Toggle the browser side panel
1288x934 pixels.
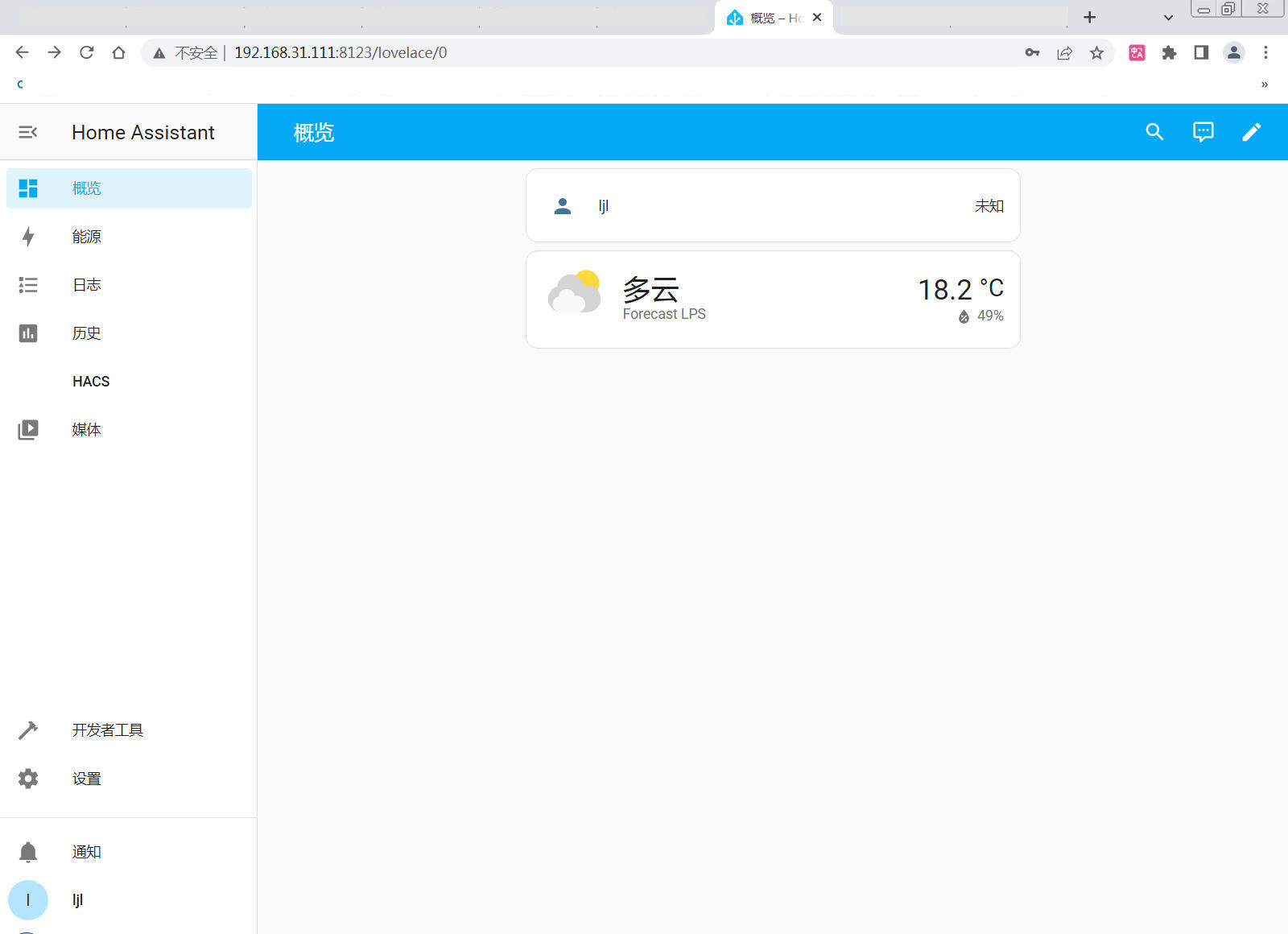pos(1201,52)
